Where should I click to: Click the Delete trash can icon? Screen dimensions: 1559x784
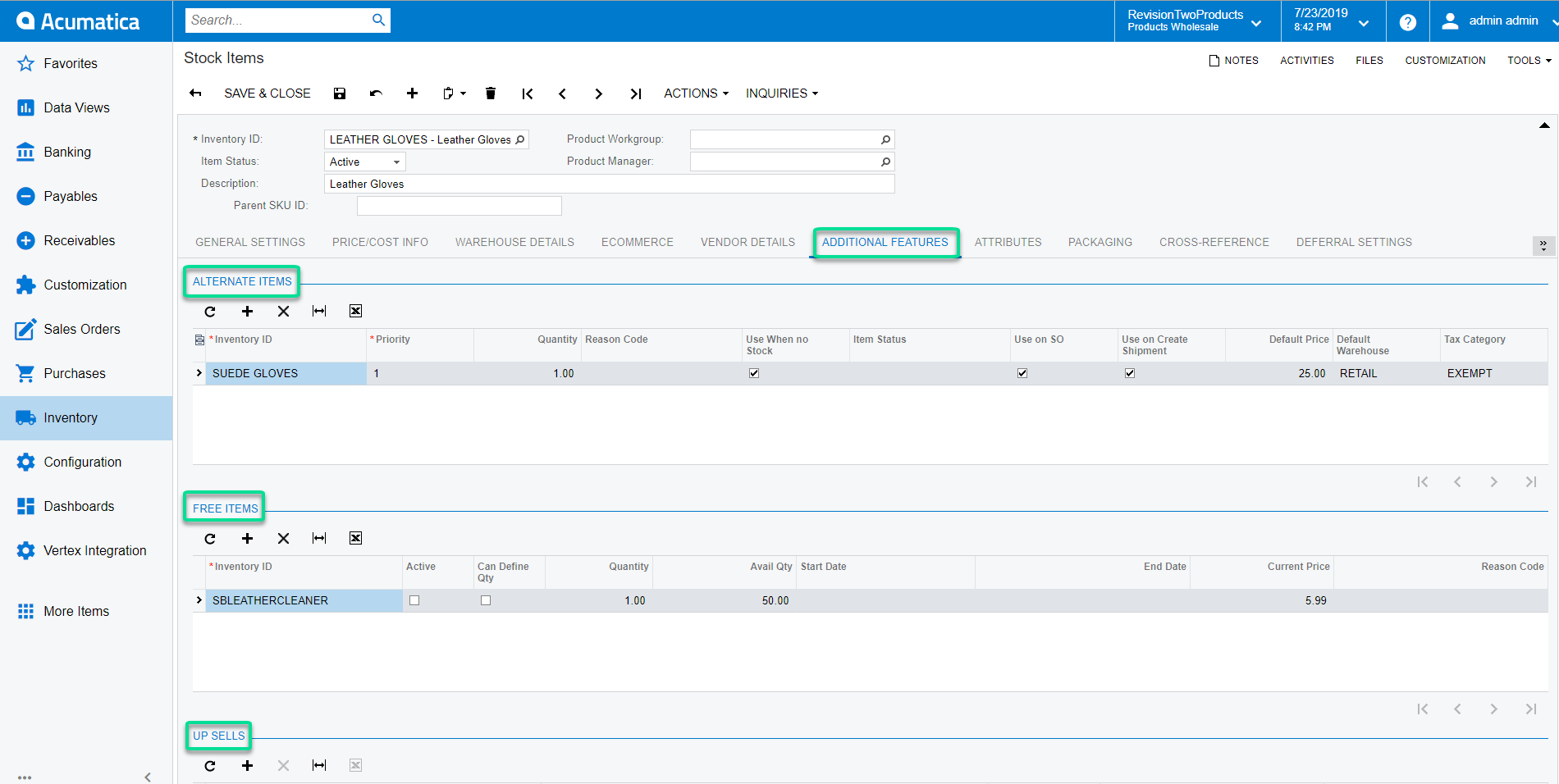coord(491,93)
